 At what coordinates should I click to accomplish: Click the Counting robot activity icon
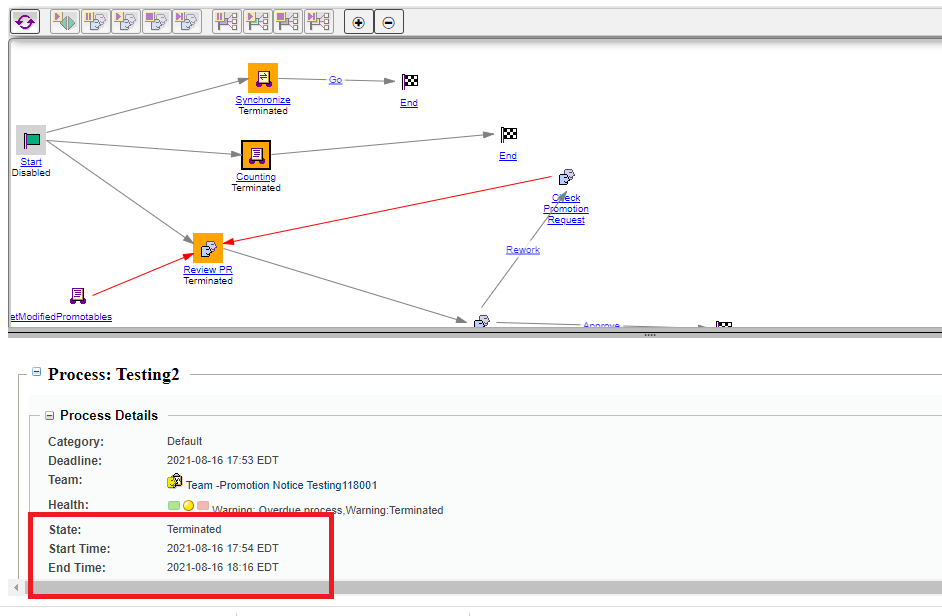[x=255, y=155]
